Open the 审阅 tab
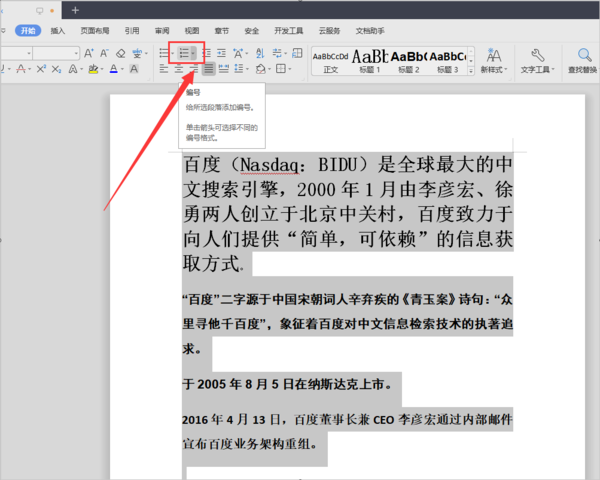The image size is (600, 480). point(162,31)
